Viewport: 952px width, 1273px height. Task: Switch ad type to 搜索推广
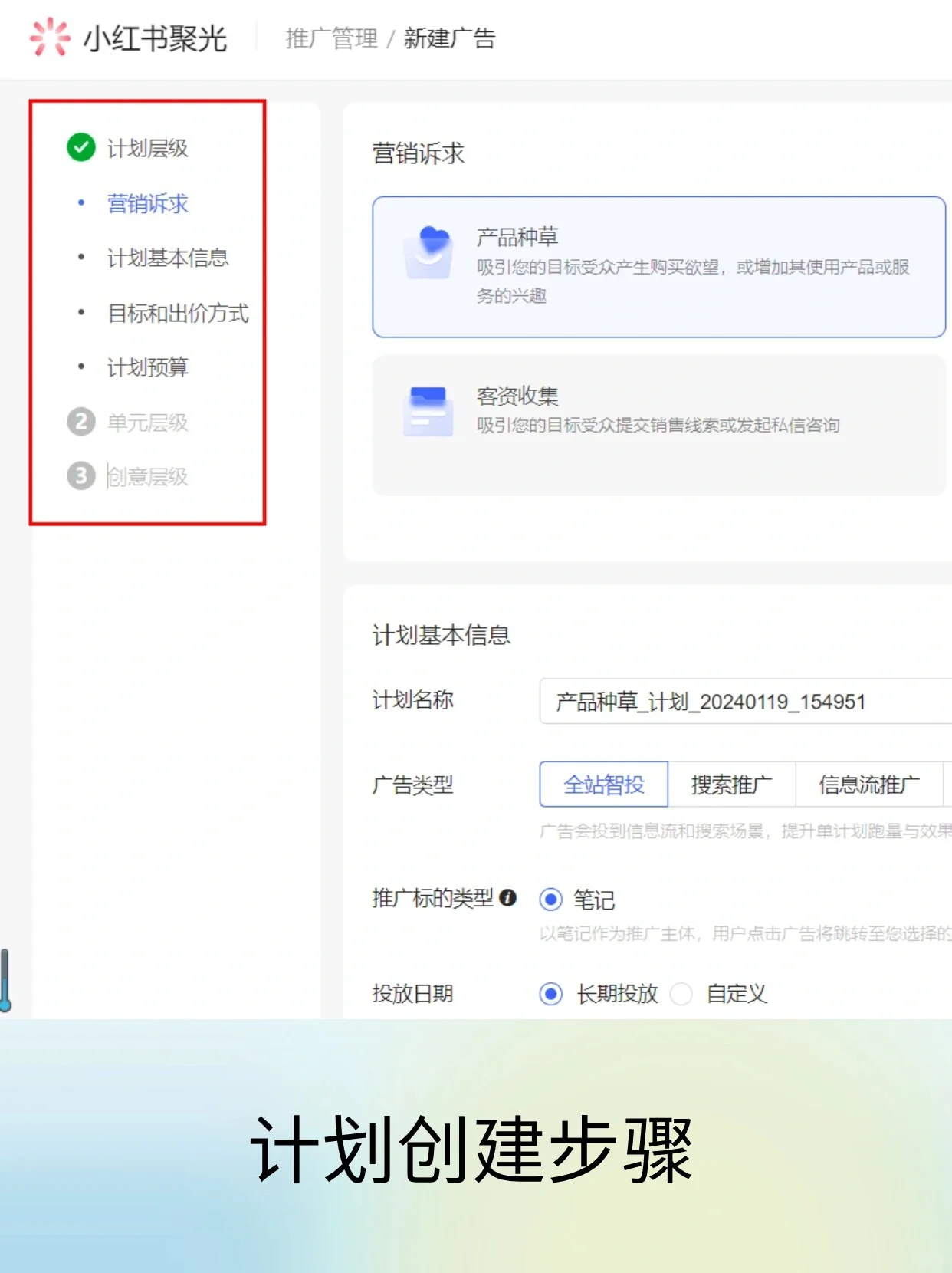(731, 785)
